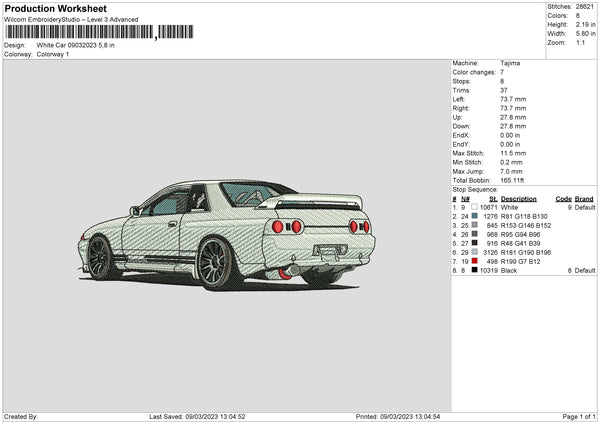Click the white color swatch in stop 1
This screenshot has height=424, width=600.
point(475,207)
